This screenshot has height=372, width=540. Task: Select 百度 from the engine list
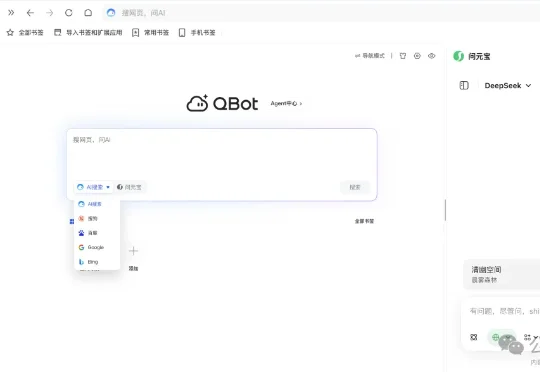(97, 233)
